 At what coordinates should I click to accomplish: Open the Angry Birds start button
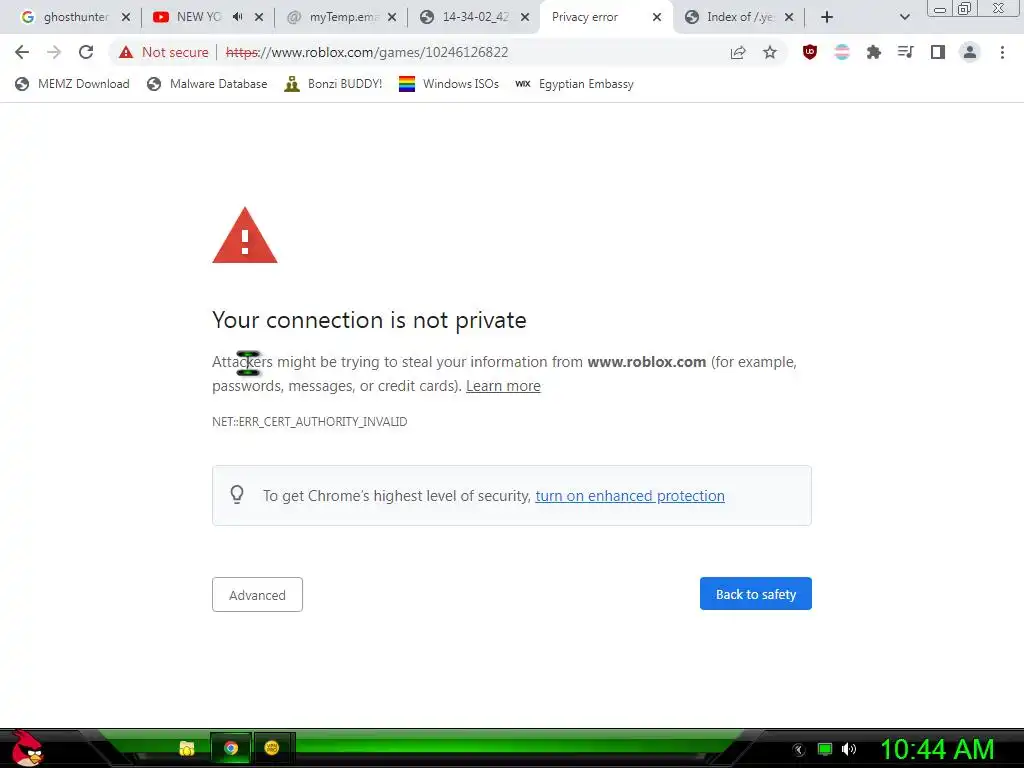click(x=26, y=749)
